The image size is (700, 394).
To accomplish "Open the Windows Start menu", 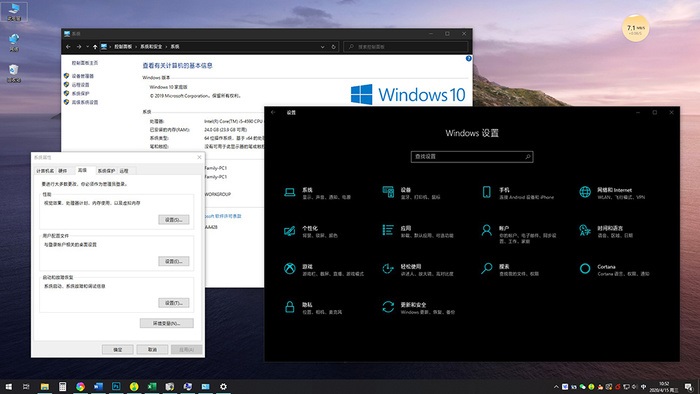I will tap(8, 387).
